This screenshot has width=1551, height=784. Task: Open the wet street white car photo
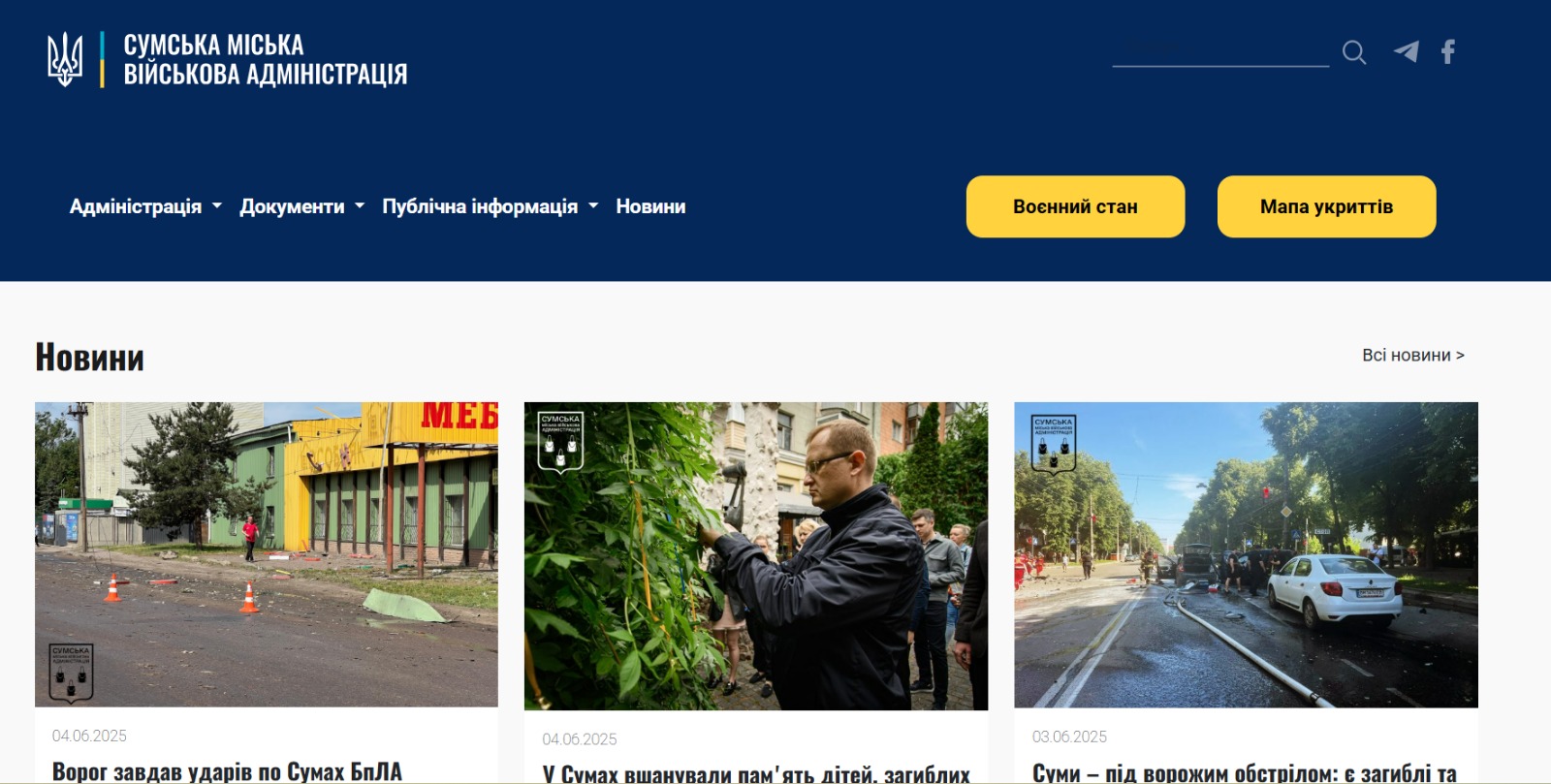[1246, 555]
